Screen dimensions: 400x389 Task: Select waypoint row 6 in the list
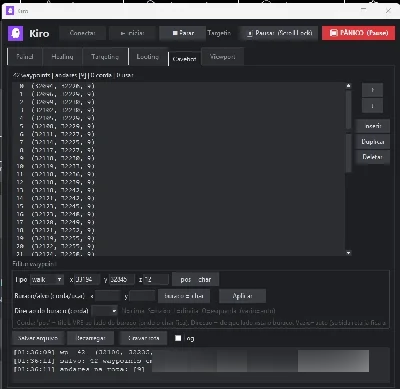(178, 134)
